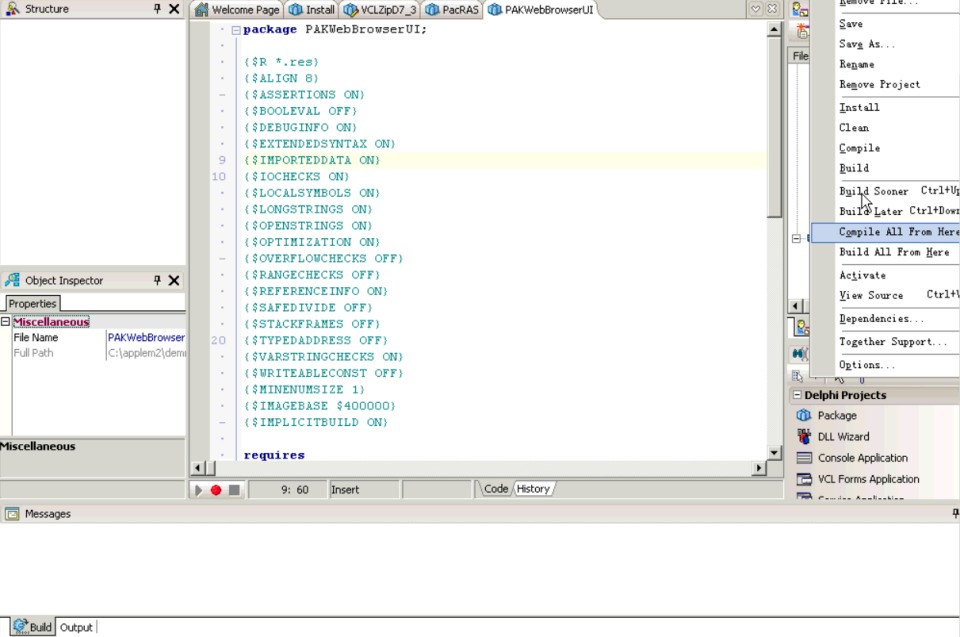Pin the Messages panel
This screenshot has height=637, width=960.
[955, 513]
